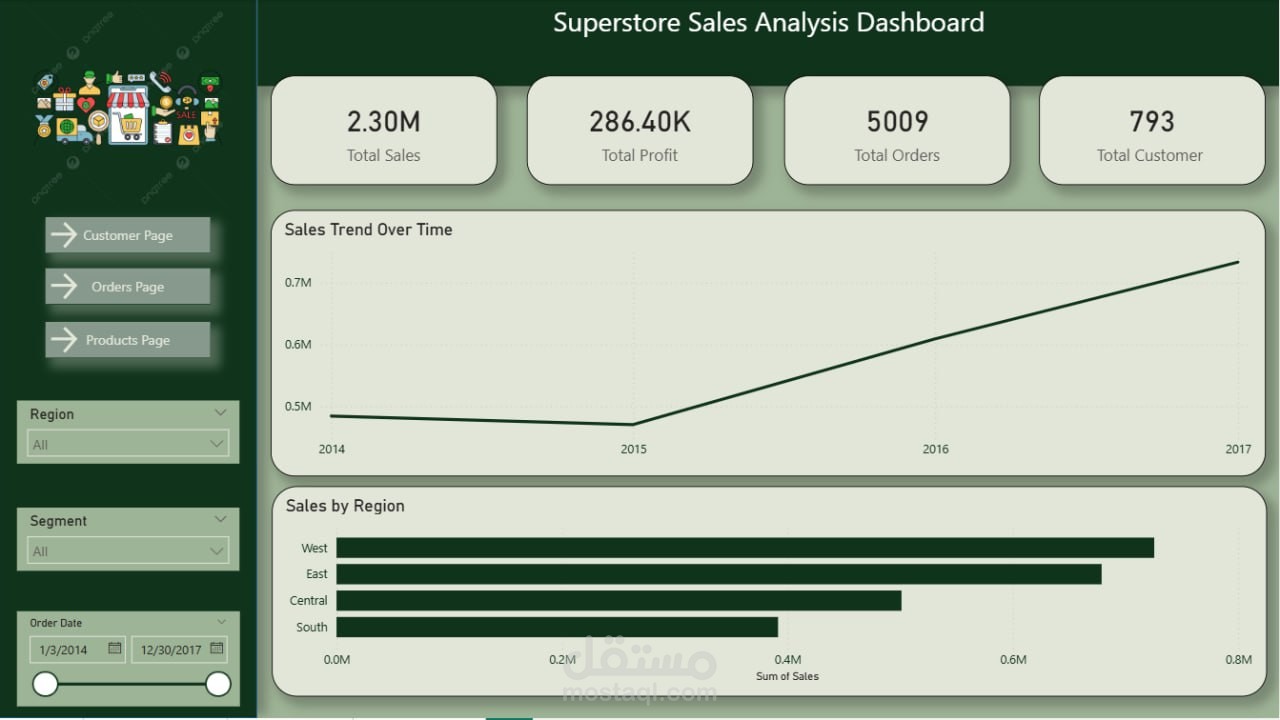Viewport: 1280px width, 720px height.
Task: Go to the Products Page button
Action: pos(128,340)
